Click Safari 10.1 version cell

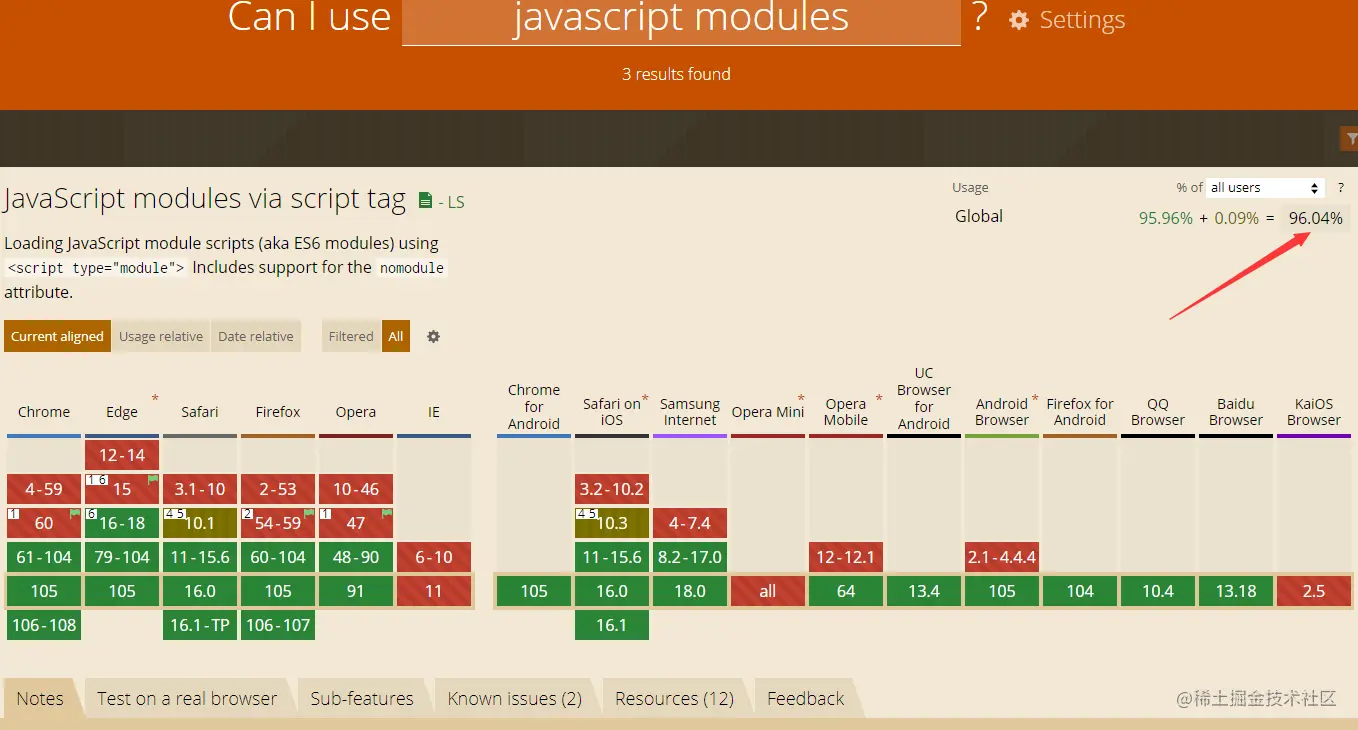pyautogui.click(x=200, y=523)
